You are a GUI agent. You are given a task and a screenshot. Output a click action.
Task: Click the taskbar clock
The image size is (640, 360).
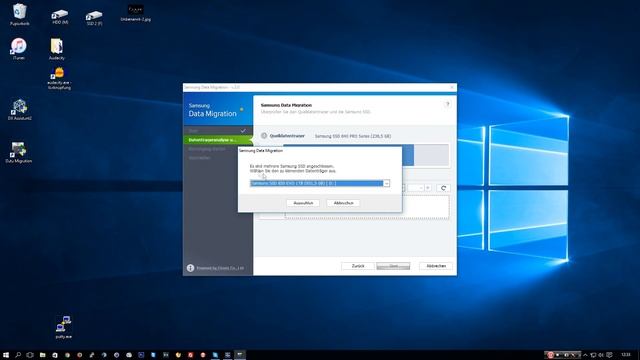[x=626, y=355]
